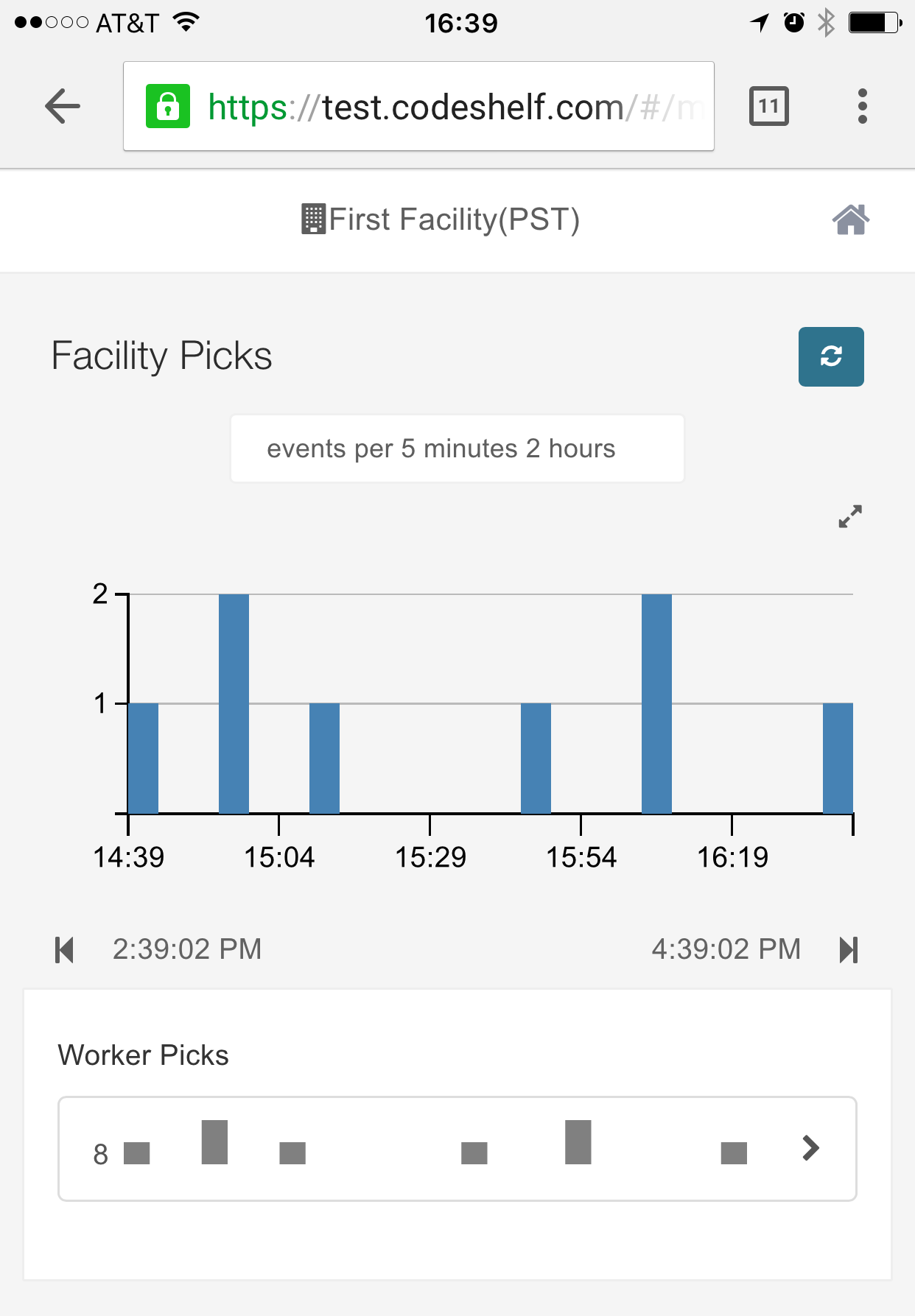Expand worker 8 picks row chevron

pos(810,1147)
